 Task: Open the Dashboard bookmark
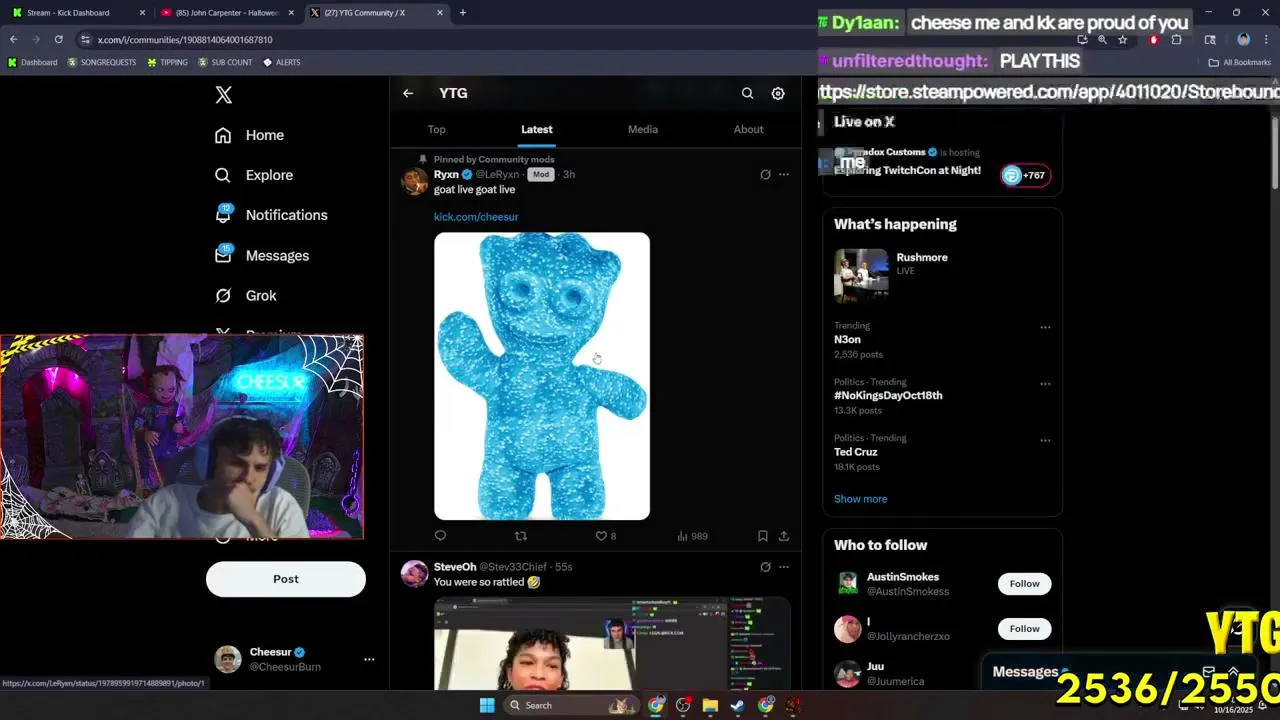[32, 62]
